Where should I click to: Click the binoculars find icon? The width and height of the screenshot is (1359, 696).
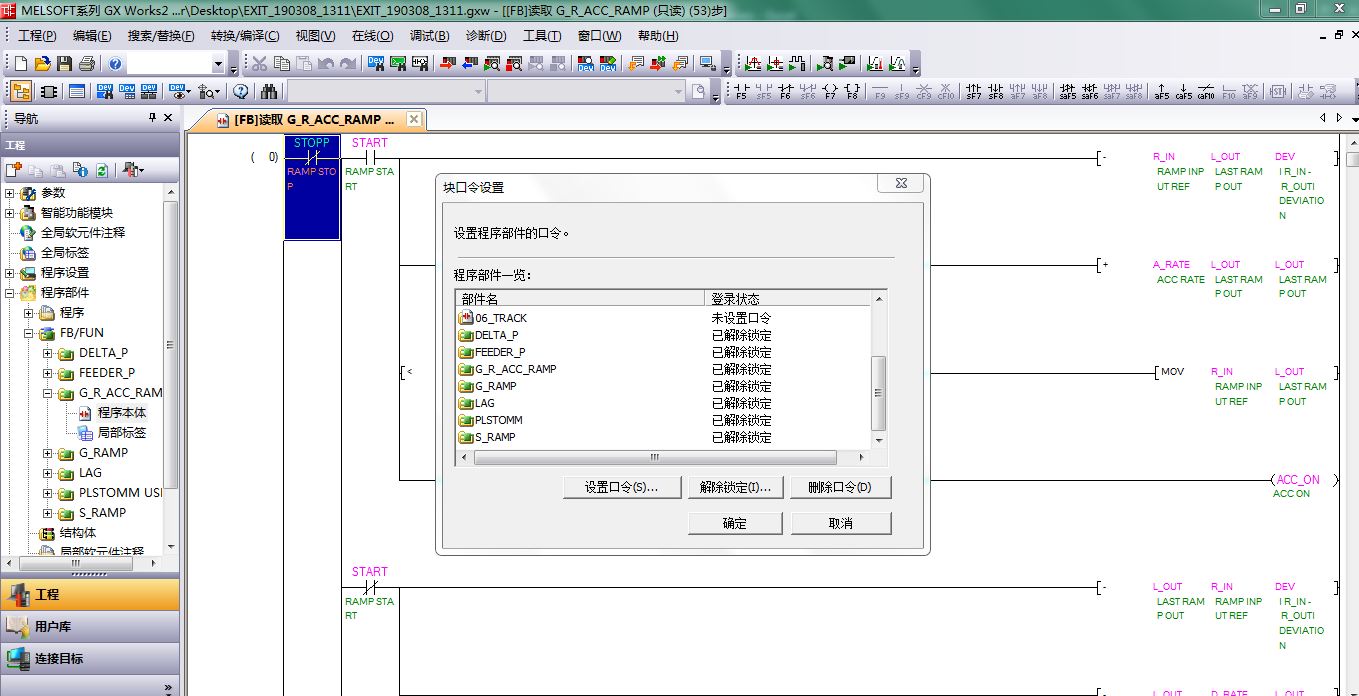pyautogui.click(x=269, y=92)
